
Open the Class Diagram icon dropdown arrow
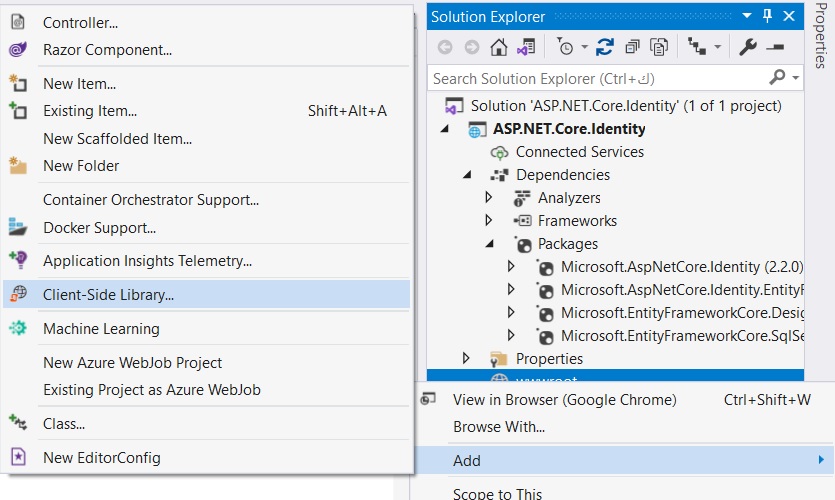click(x=718, y=47)
